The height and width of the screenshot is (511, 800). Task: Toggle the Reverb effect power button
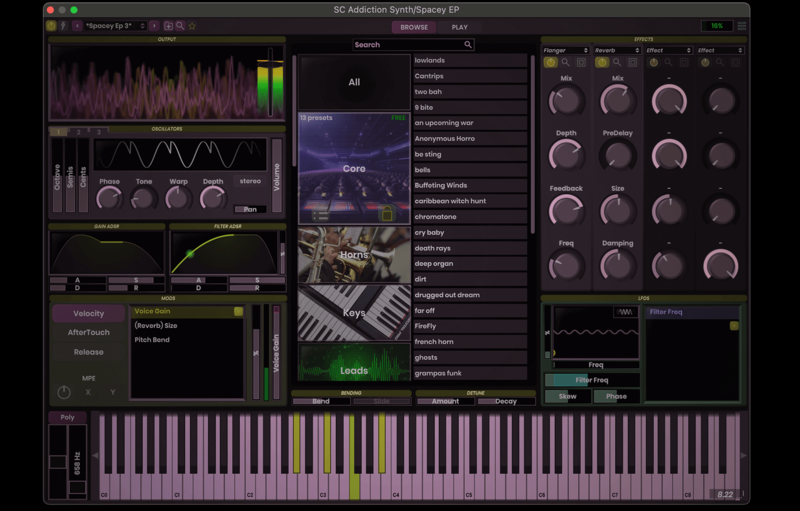pos(602,62)
